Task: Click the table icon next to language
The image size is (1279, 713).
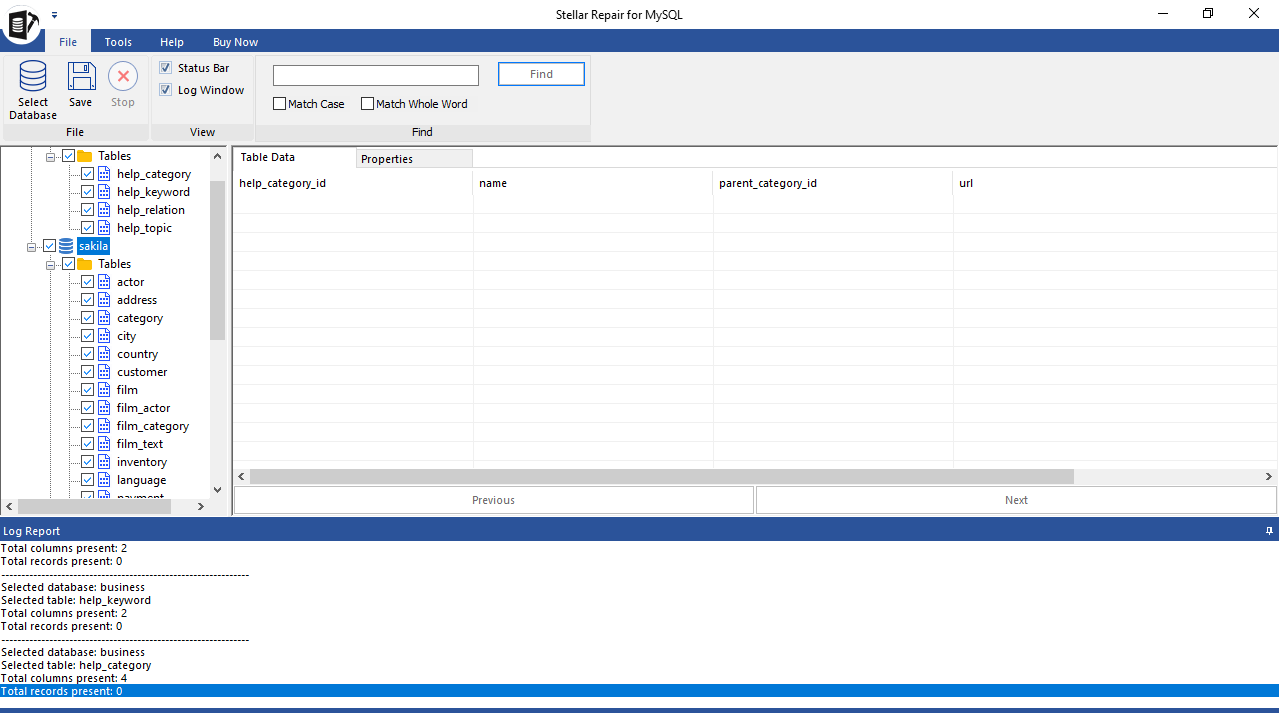Action: (x=104, y=480)
